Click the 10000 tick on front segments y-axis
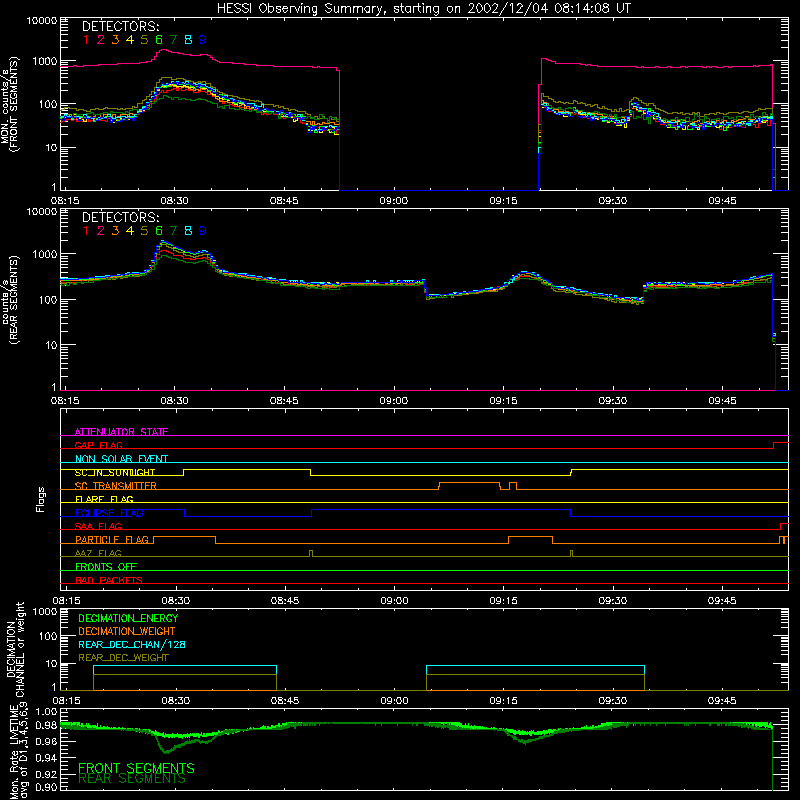 [x=42, y=20]
